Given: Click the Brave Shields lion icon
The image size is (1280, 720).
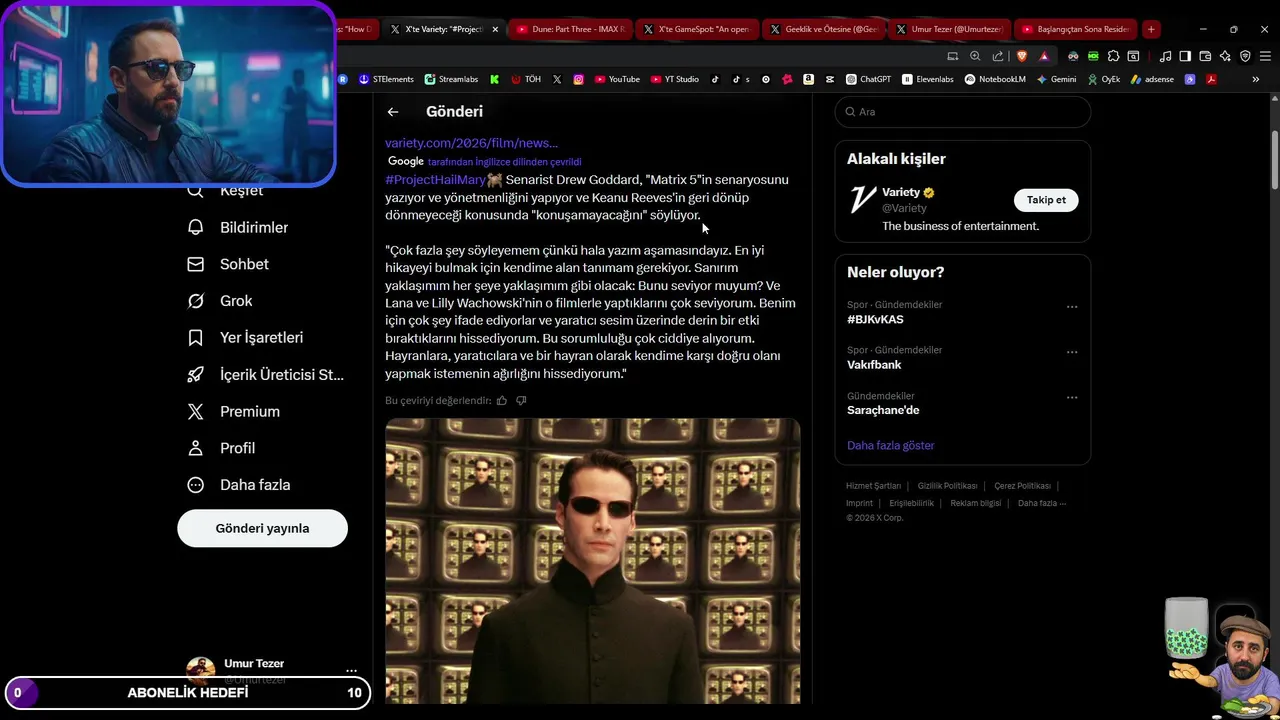Looking at the screenshot, I should tap(1022, 56).
